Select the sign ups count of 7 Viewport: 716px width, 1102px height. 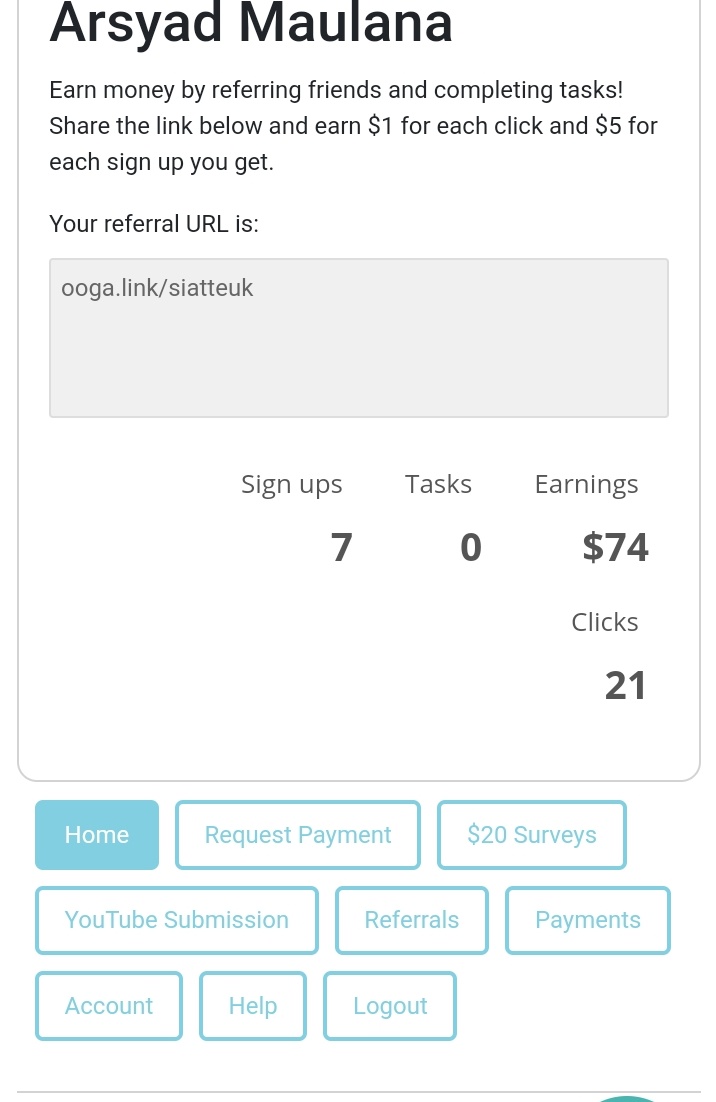pyautogui.click(x=341, y=547)
